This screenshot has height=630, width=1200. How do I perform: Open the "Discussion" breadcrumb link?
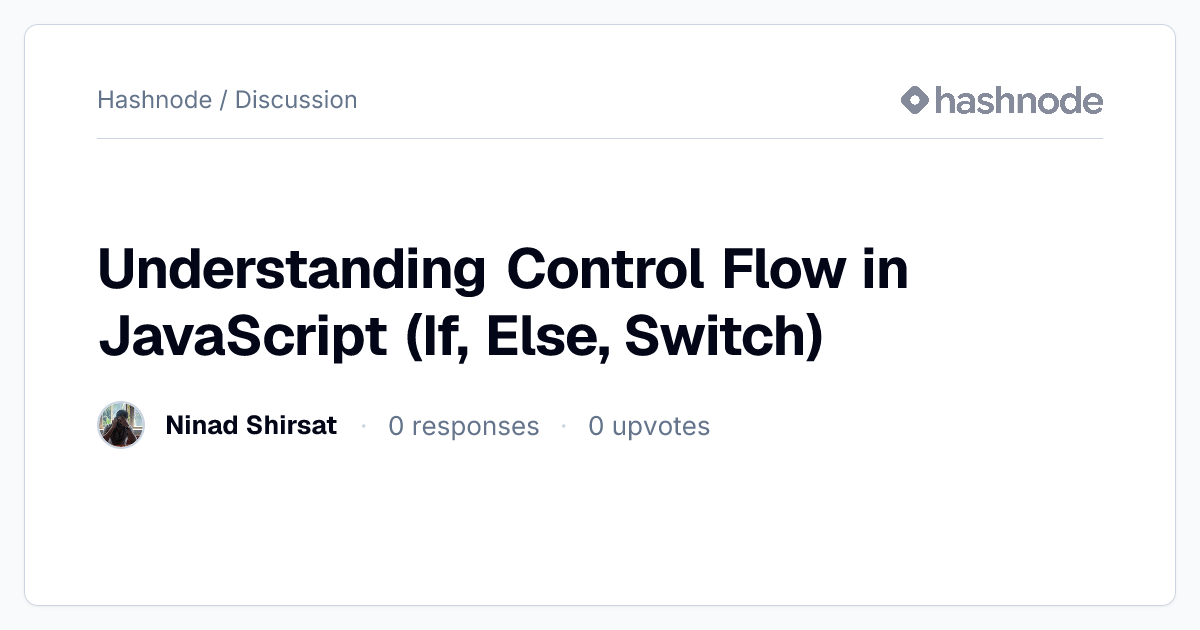[296, 100]
